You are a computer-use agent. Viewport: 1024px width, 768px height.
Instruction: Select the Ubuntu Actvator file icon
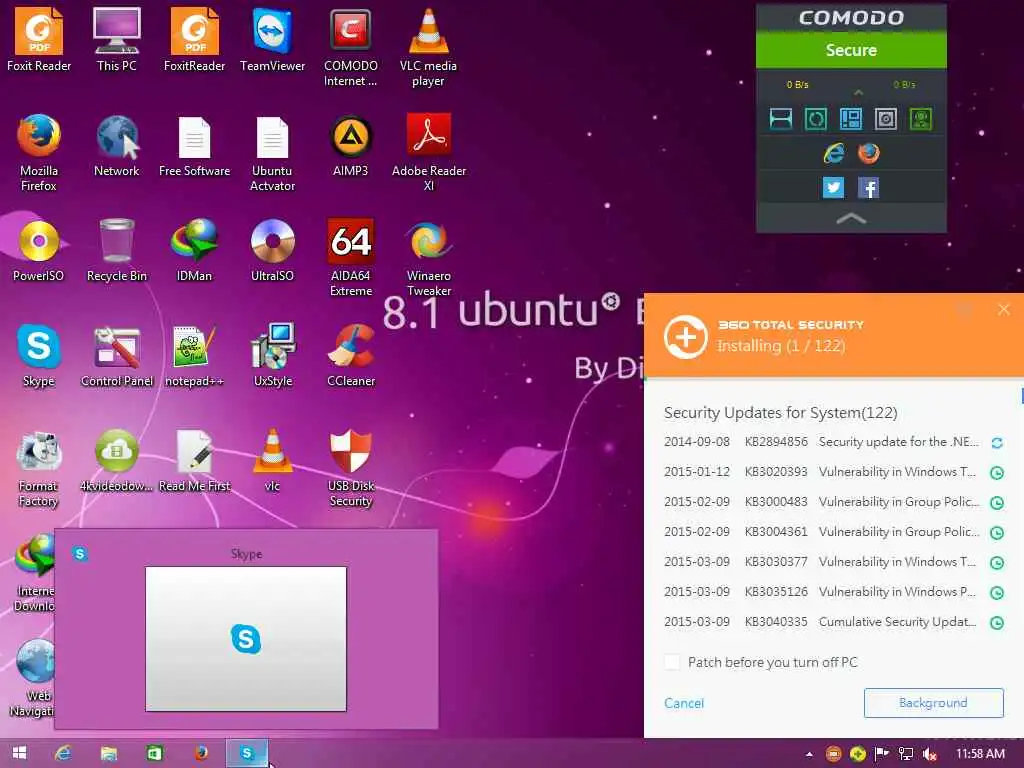272,152
